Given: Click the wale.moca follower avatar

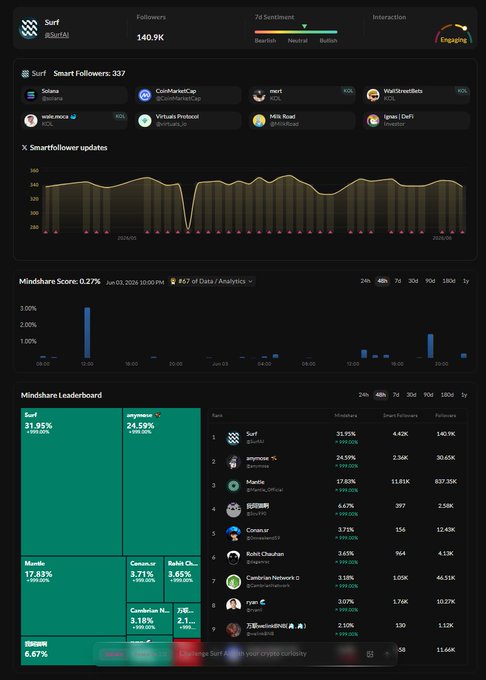Looking at the screenshot, I should (31, 121).
